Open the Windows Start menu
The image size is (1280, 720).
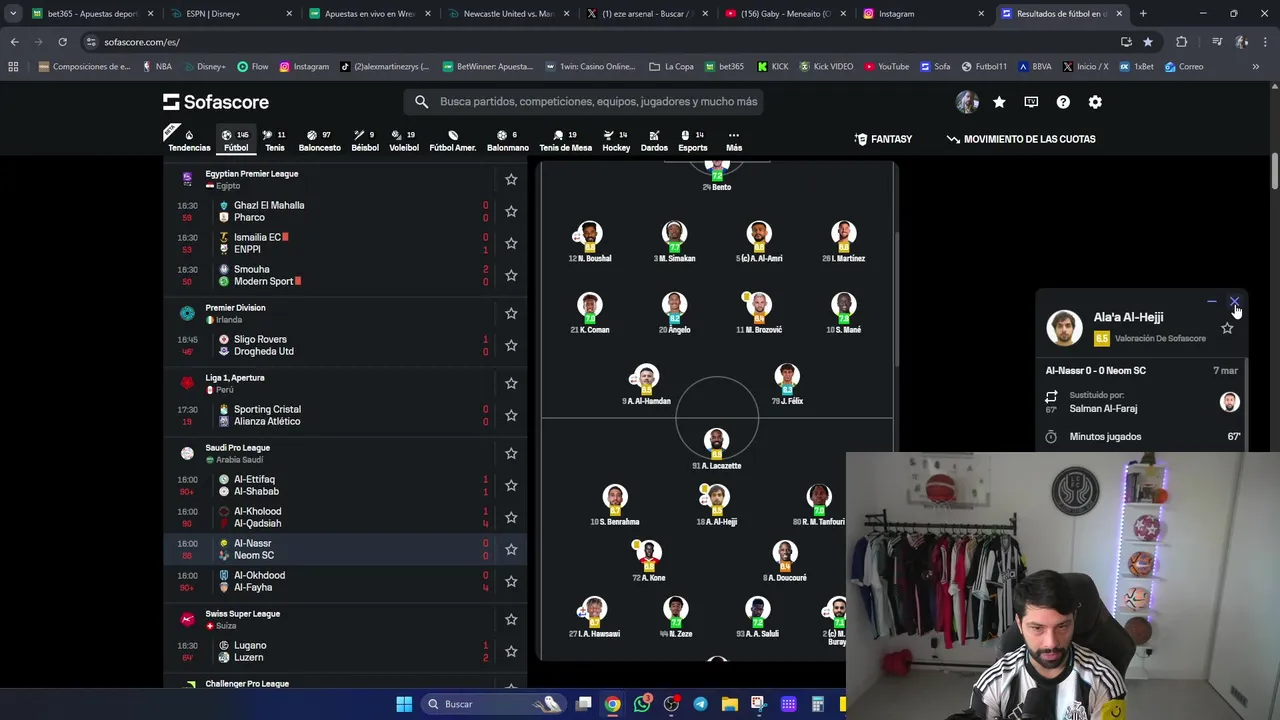pos(404,704)
